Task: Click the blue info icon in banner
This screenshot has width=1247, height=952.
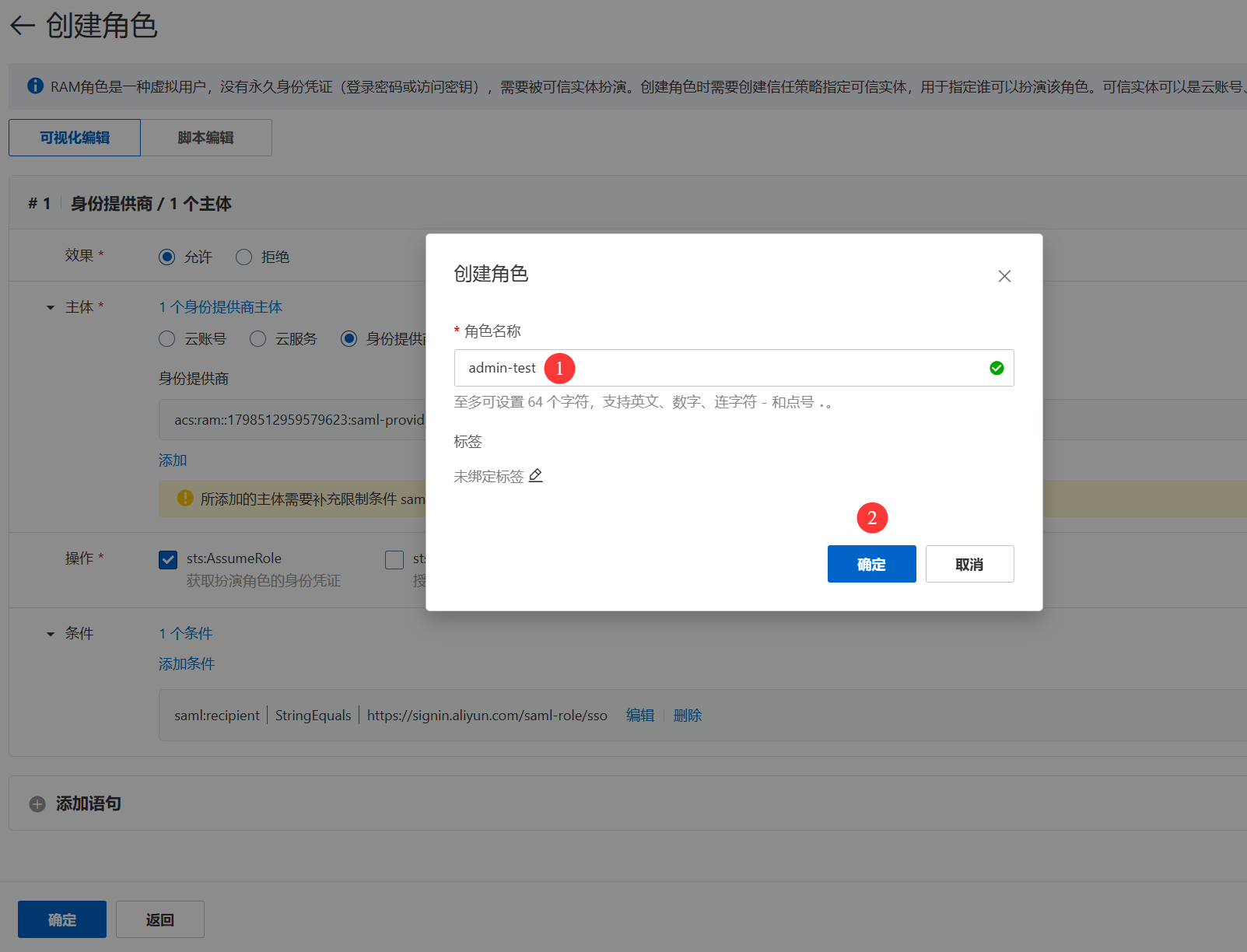Action: [x=35, y=86]
